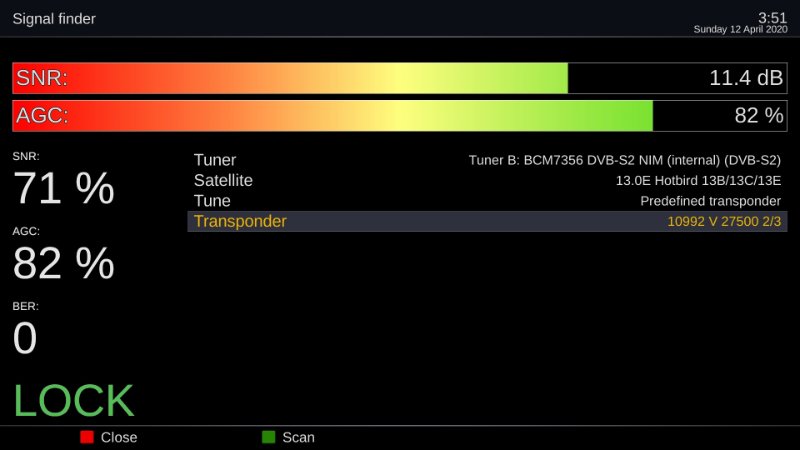
Task: Click the SNR signal level bar
Action: click(x=290, y=78)
